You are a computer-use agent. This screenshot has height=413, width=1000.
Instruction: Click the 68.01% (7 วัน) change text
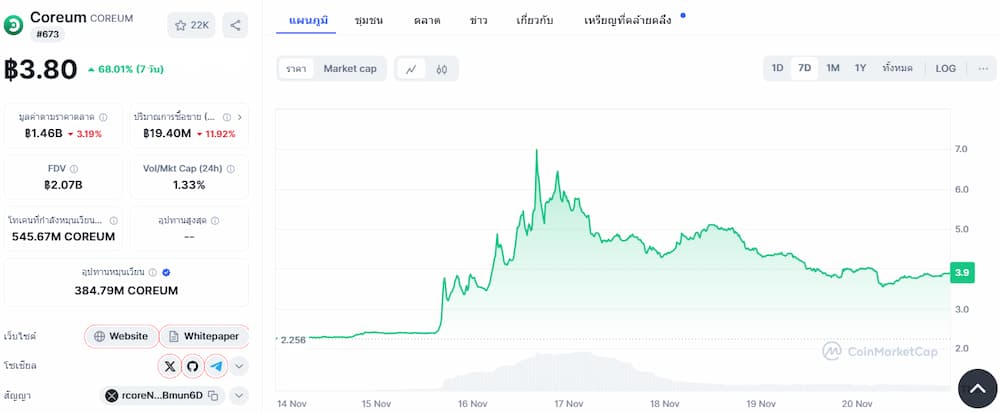[x=130, y=69]
